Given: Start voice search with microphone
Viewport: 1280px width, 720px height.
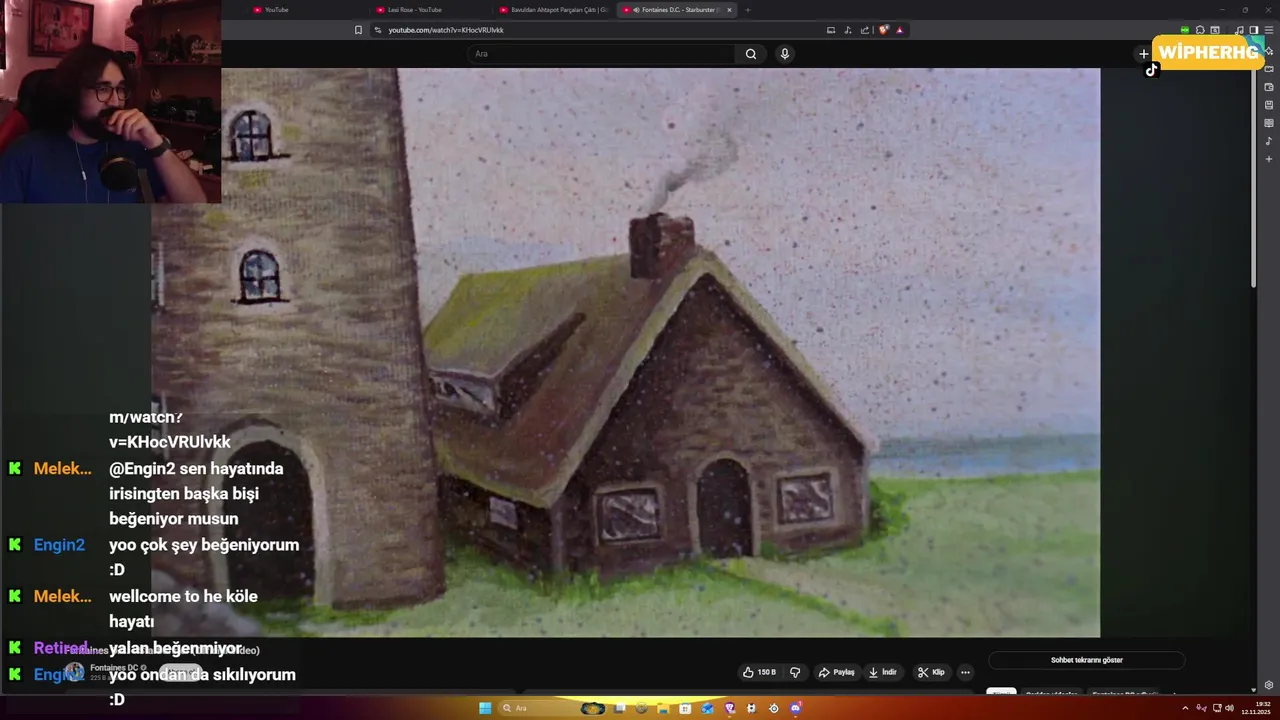Looking at the screenshot, I should click(x=785, y=54).
